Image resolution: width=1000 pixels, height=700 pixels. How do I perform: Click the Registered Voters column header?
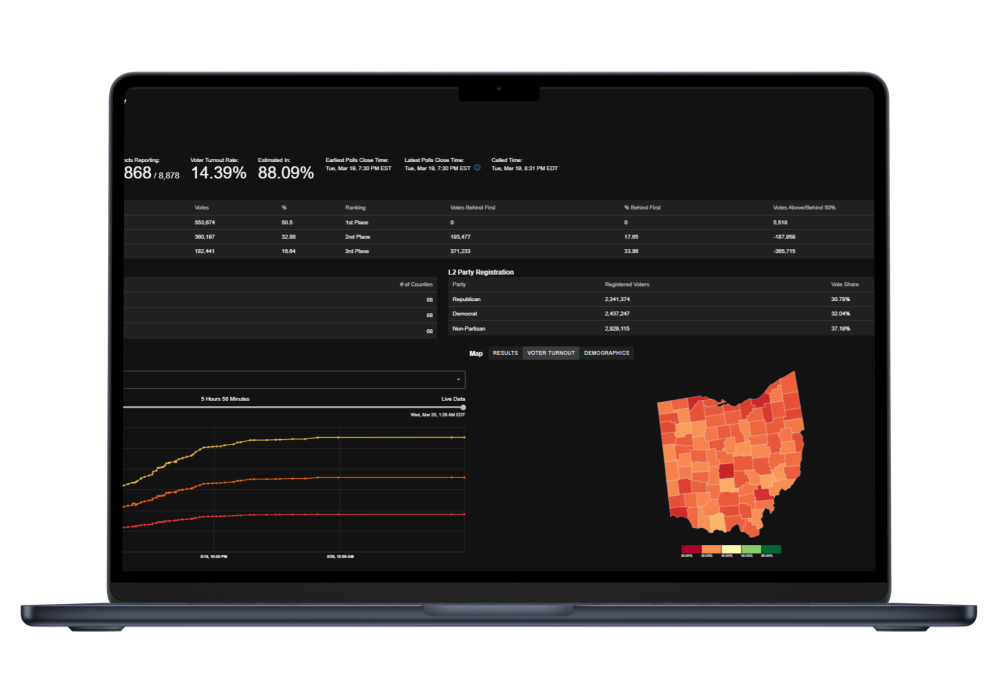[627, 285]
